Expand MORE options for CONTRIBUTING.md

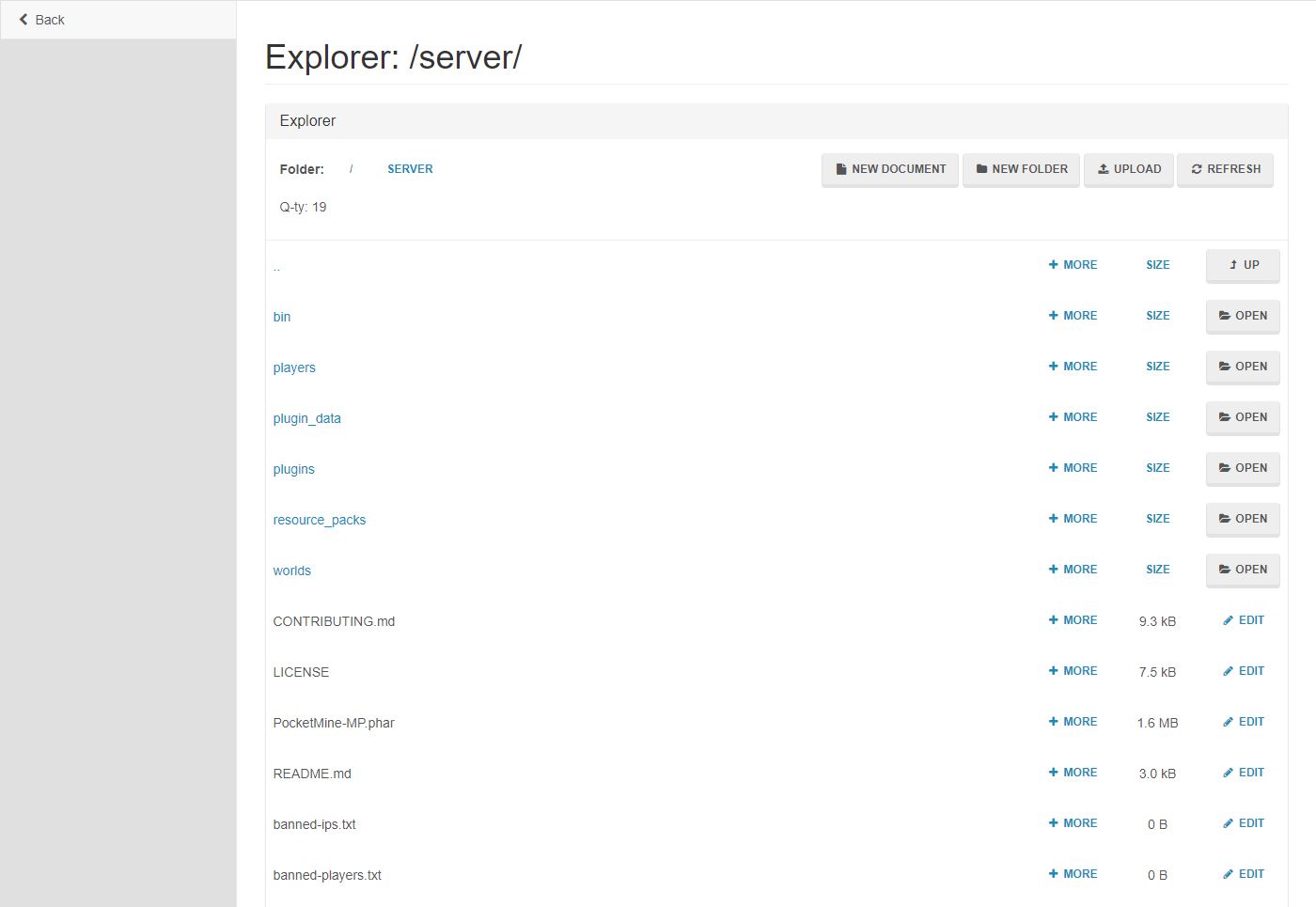tap(1073, 619)
